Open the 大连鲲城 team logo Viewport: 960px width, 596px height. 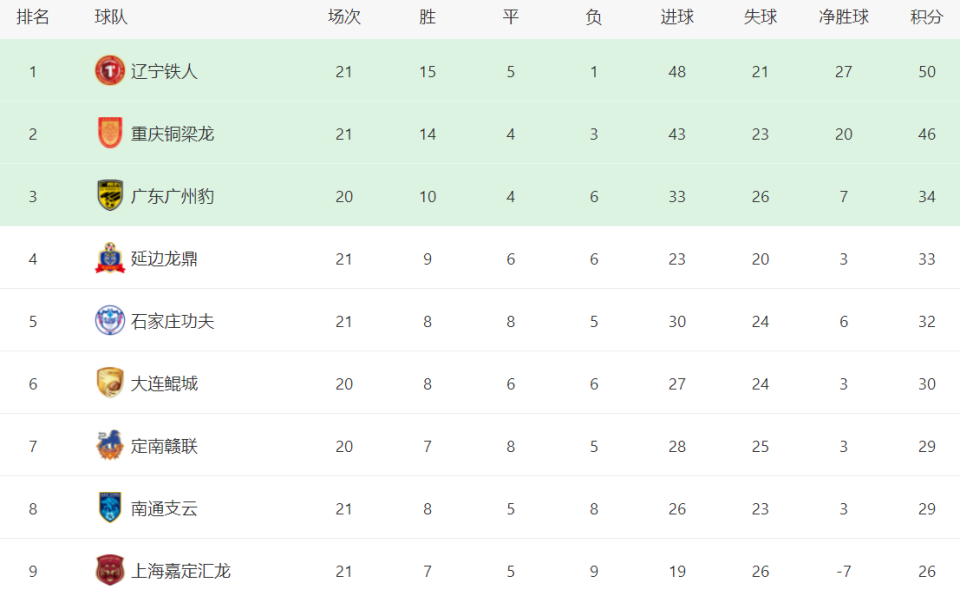(110, 383)
